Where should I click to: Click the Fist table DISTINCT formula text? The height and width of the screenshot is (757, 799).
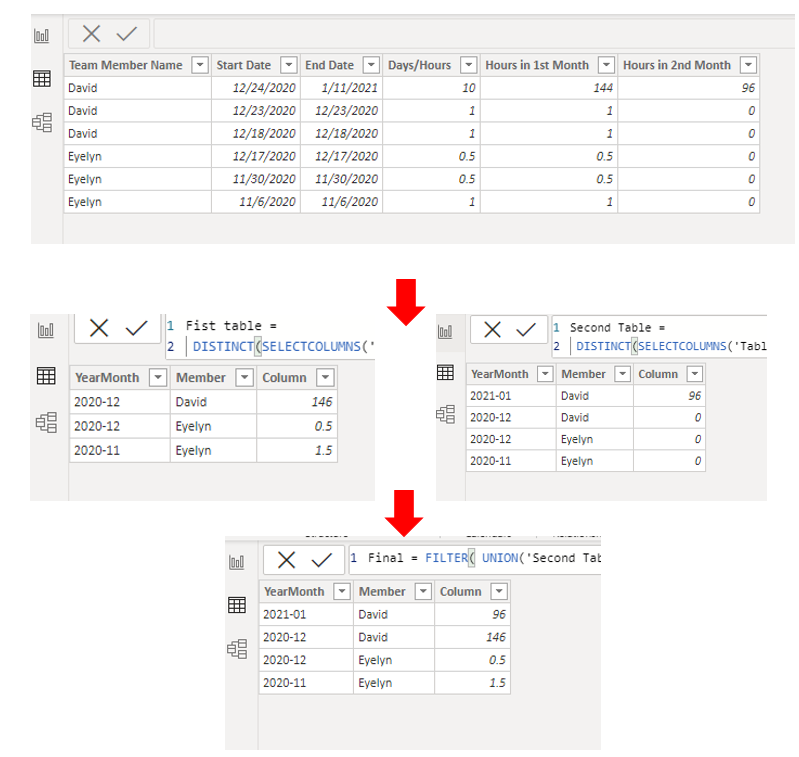point(283,346)
